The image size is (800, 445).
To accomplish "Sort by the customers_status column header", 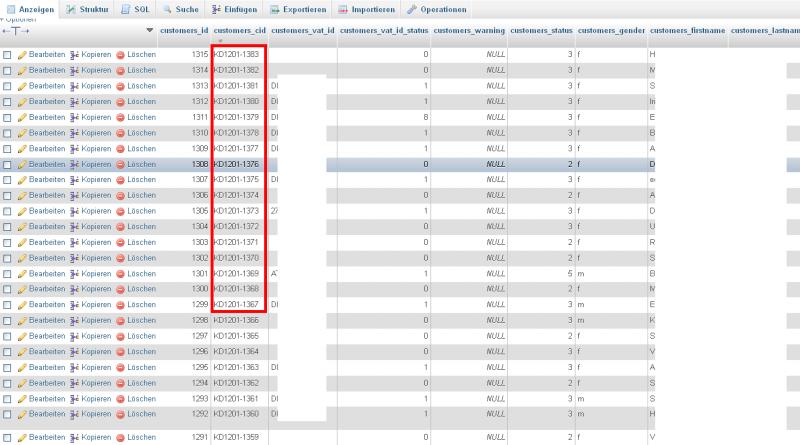I will click(541, 31).
